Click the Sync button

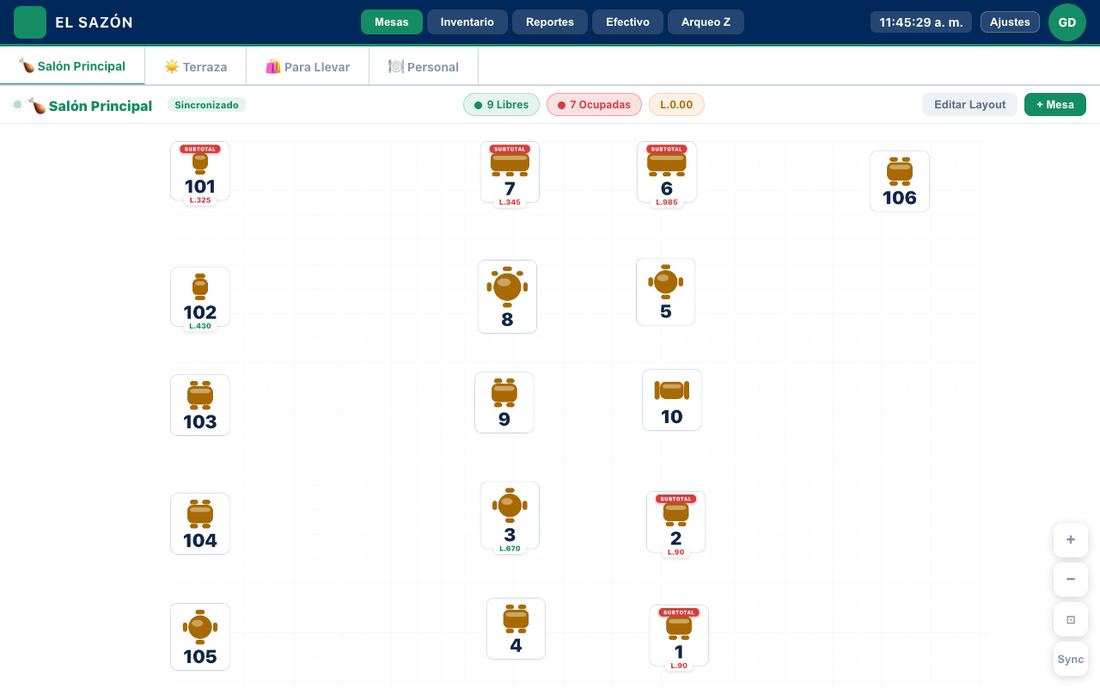[1071, 659]
